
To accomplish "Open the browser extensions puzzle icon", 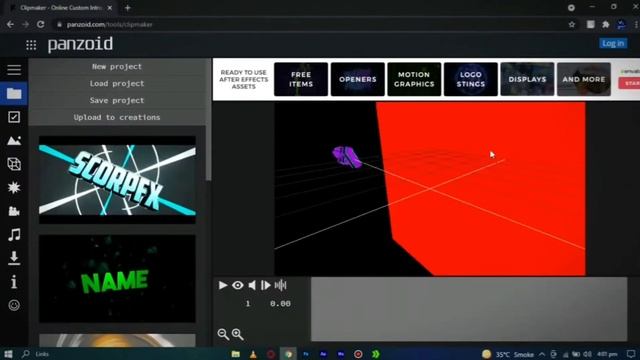I will pos(606,24).
